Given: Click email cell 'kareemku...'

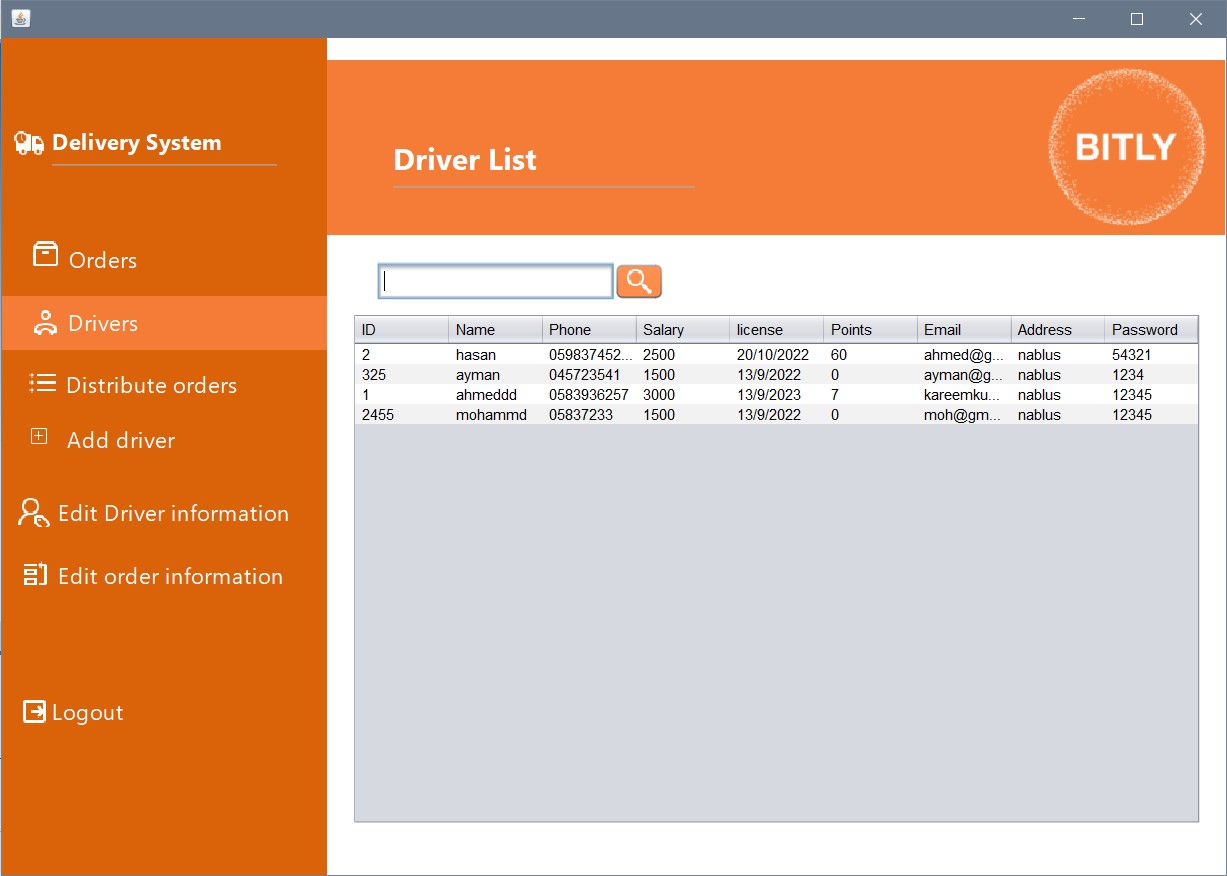Looking at the screenshot, I should tap(964, 395).
